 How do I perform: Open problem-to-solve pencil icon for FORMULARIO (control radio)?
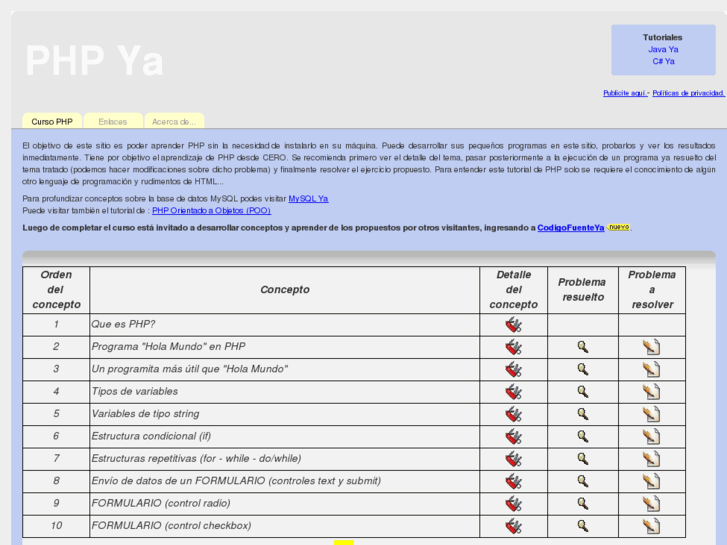click(651, 503)
